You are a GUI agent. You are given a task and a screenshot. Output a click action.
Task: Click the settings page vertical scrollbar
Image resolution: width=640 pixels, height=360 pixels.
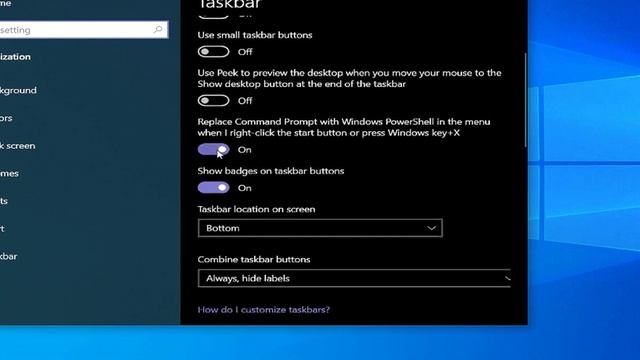click(525, 100)
